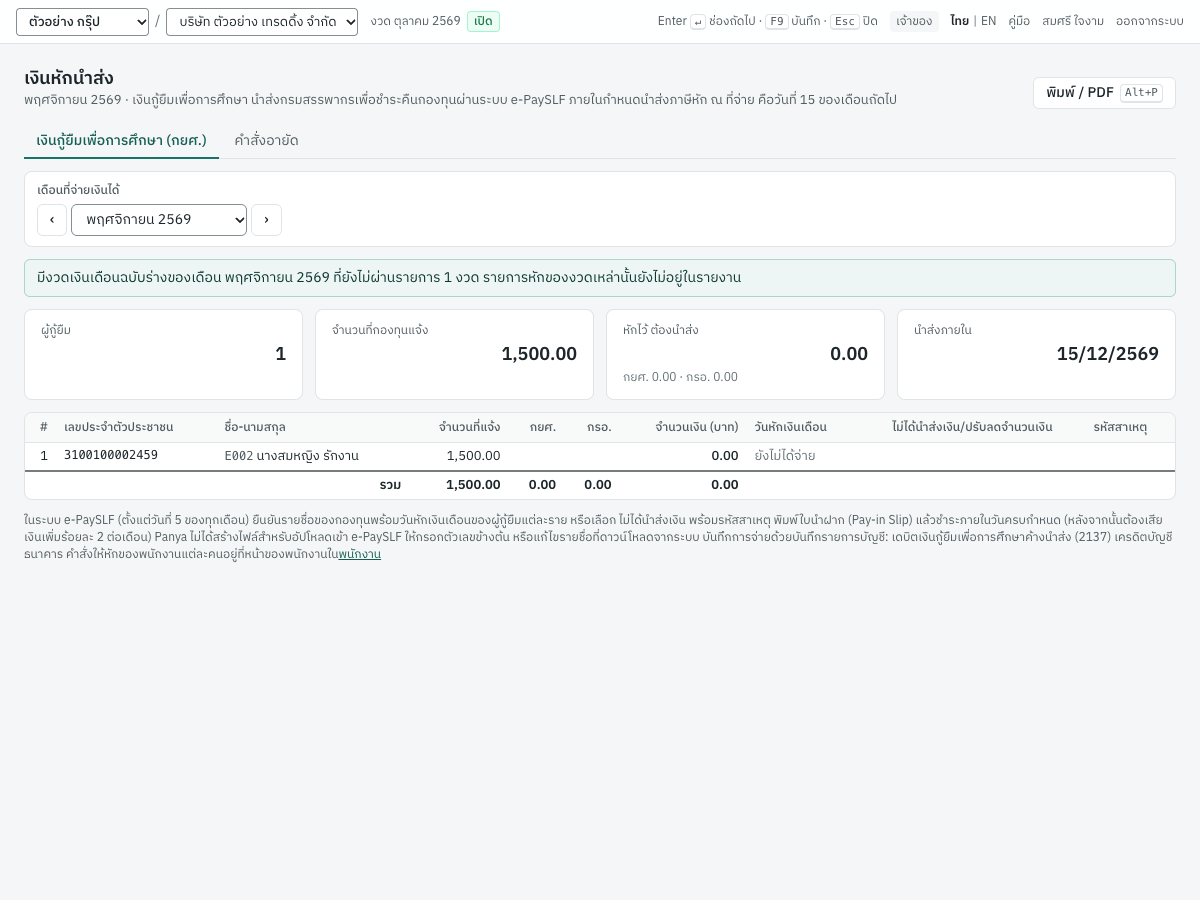Click the งวด ตุลาคม 2569 period label

[415, 21]
